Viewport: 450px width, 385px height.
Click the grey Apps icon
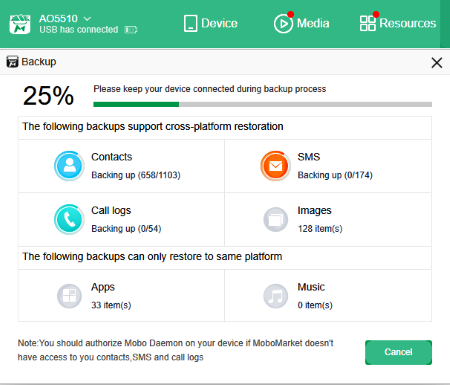click(69, 296)
